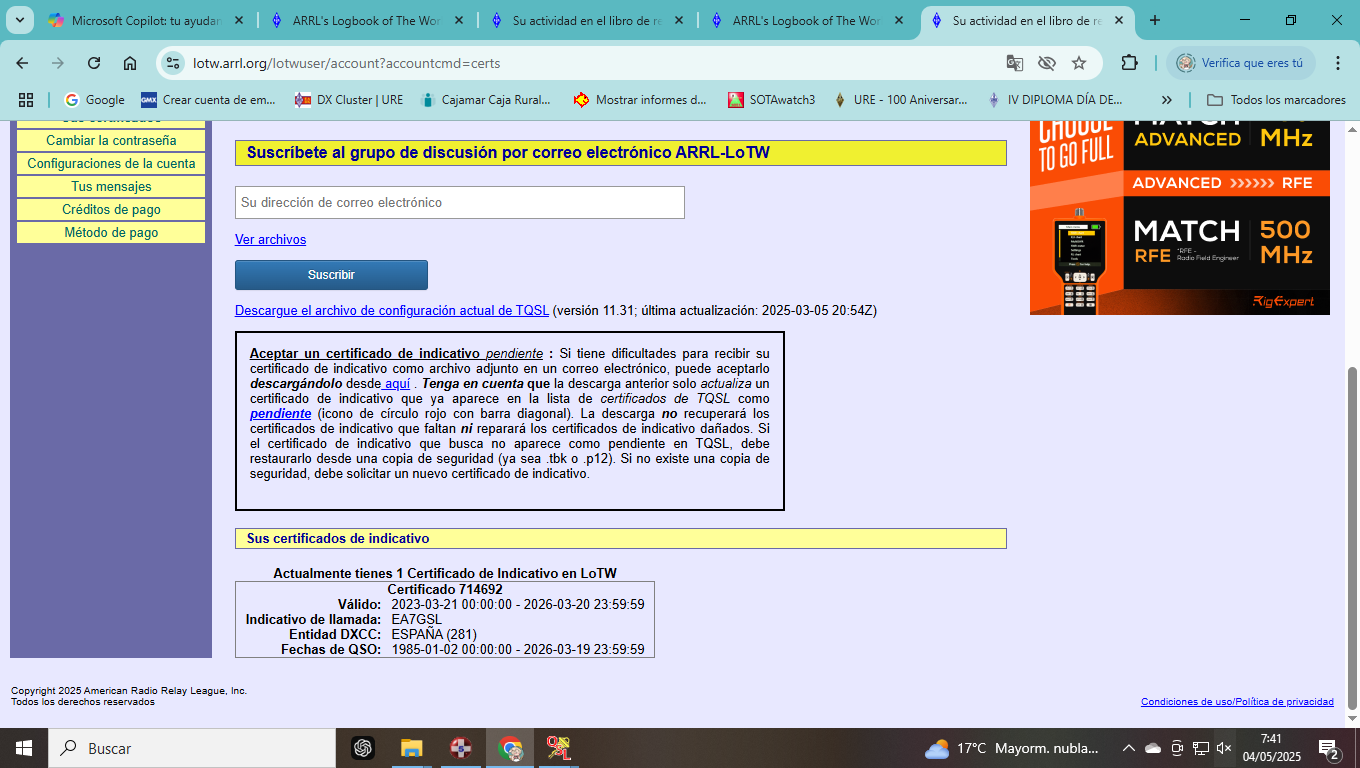
Task: Open the Extensions puzzle icon
Action: point(1129,63)
